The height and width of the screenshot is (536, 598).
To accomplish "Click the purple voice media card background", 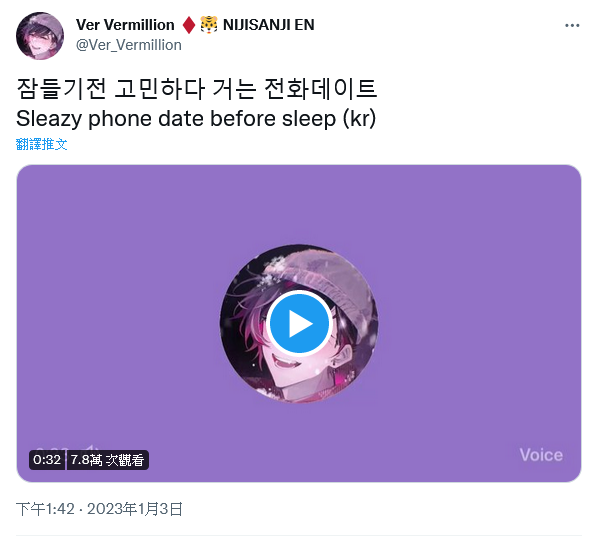I will pyautogui.click(x=458, y=267).
